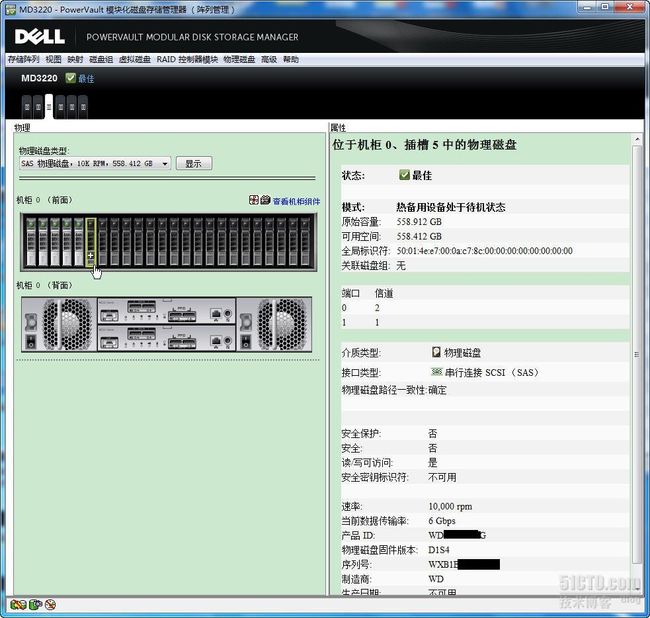Open the 高级 menu
Image resolution: width=650 pixels, height=618 pixels.
pos(269,59)
